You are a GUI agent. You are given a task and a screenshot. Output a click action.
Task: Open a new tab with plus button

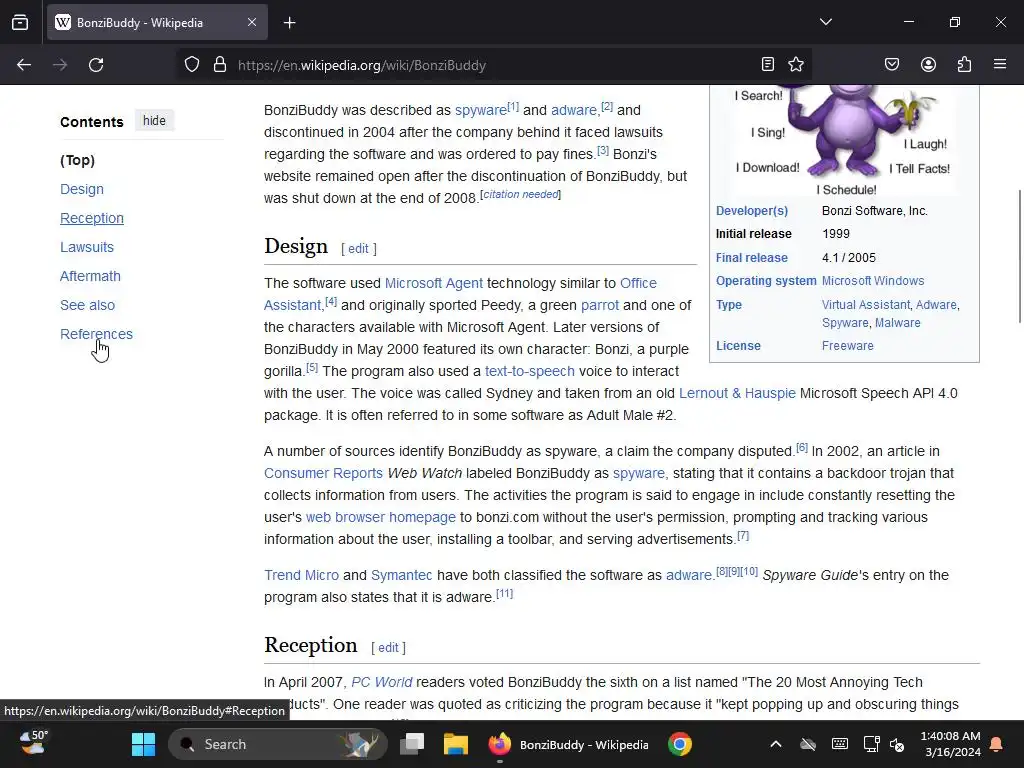(289, 23)
